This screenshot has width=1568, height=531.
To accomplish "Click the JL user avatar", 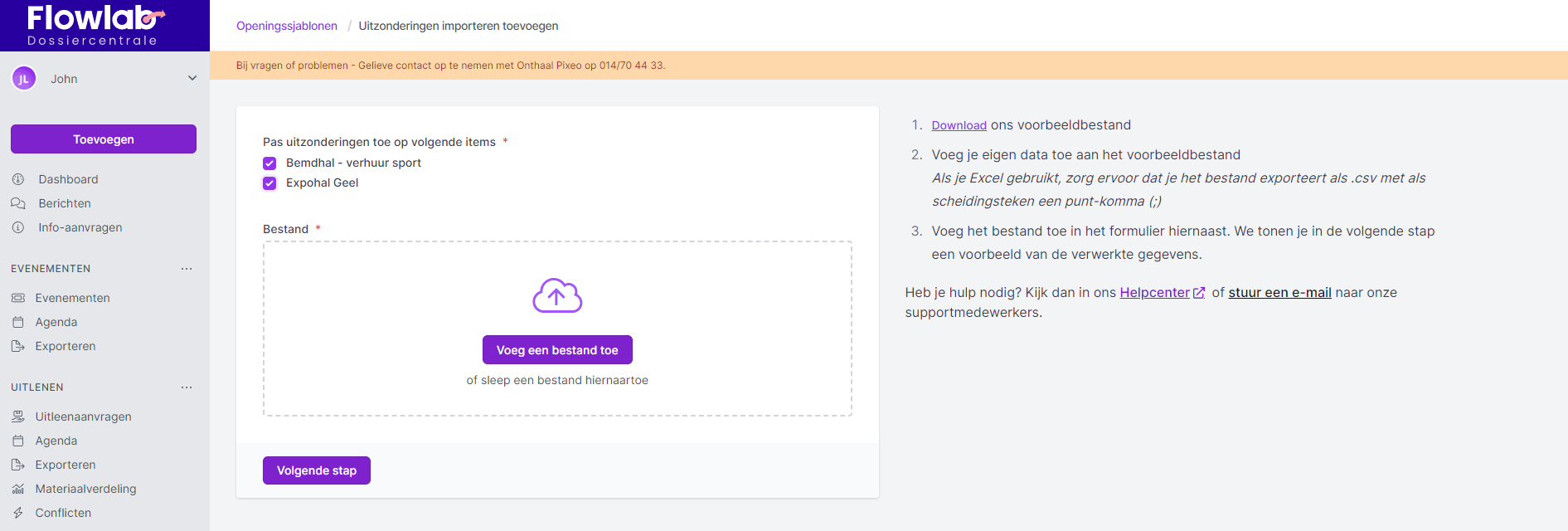I will 24,79.
